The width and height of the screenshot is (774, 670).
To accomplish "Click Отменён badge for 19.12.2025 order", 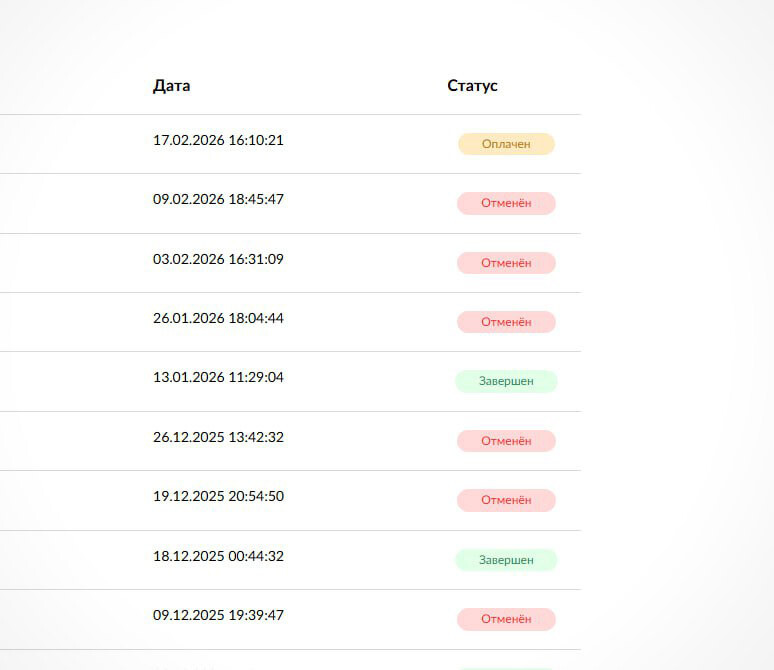I will pyautogui.click(x=506, y=500).
